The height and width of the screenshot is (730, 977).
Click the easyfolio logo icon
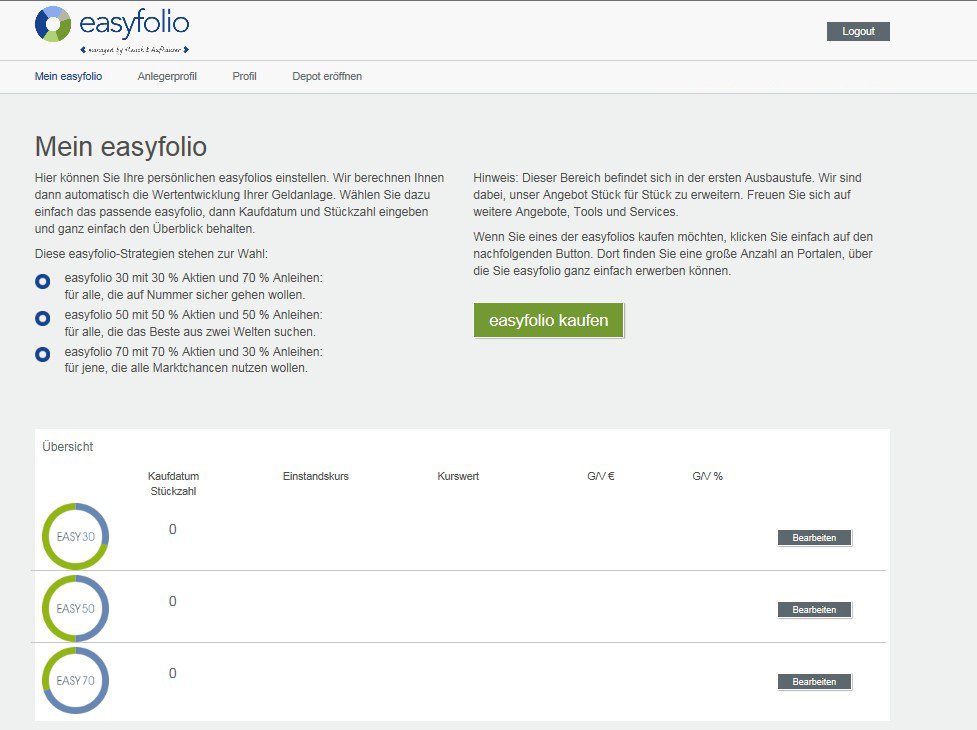(53, 24)
